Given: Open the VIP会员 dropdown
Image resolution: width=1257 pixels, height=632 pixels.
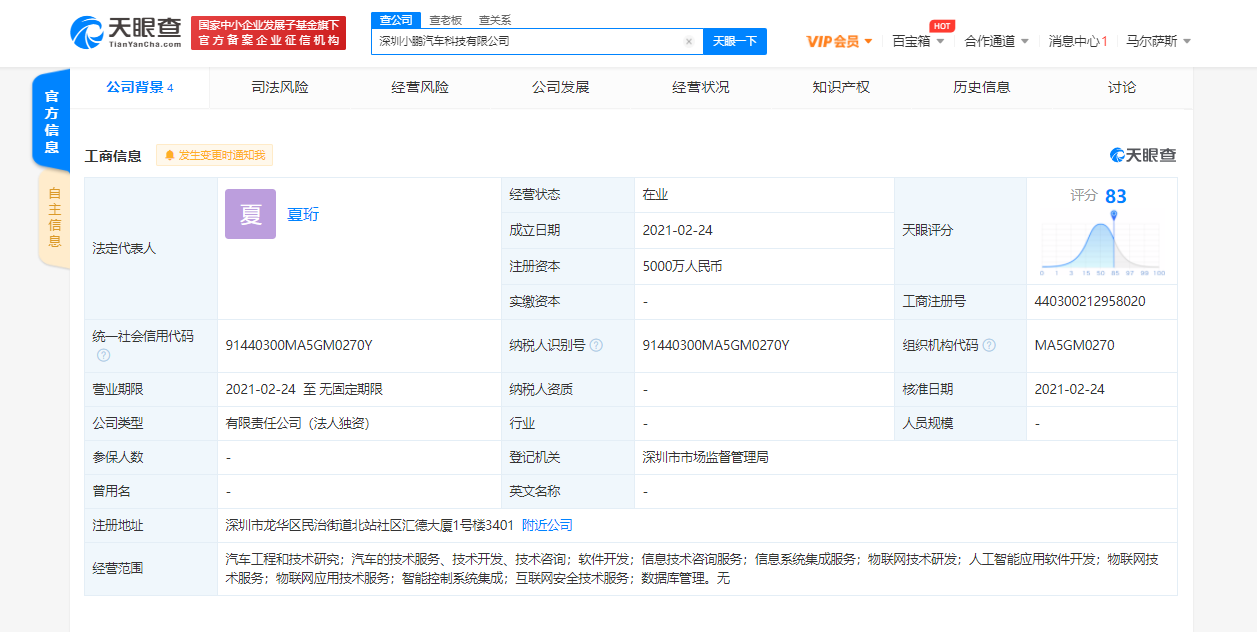Looking at the screenshot, I should [839, 42].
